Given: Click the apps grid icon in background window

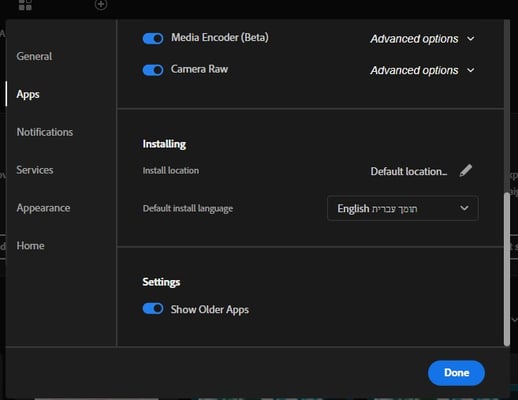Looking at the screenshot, I should point(25,5).
